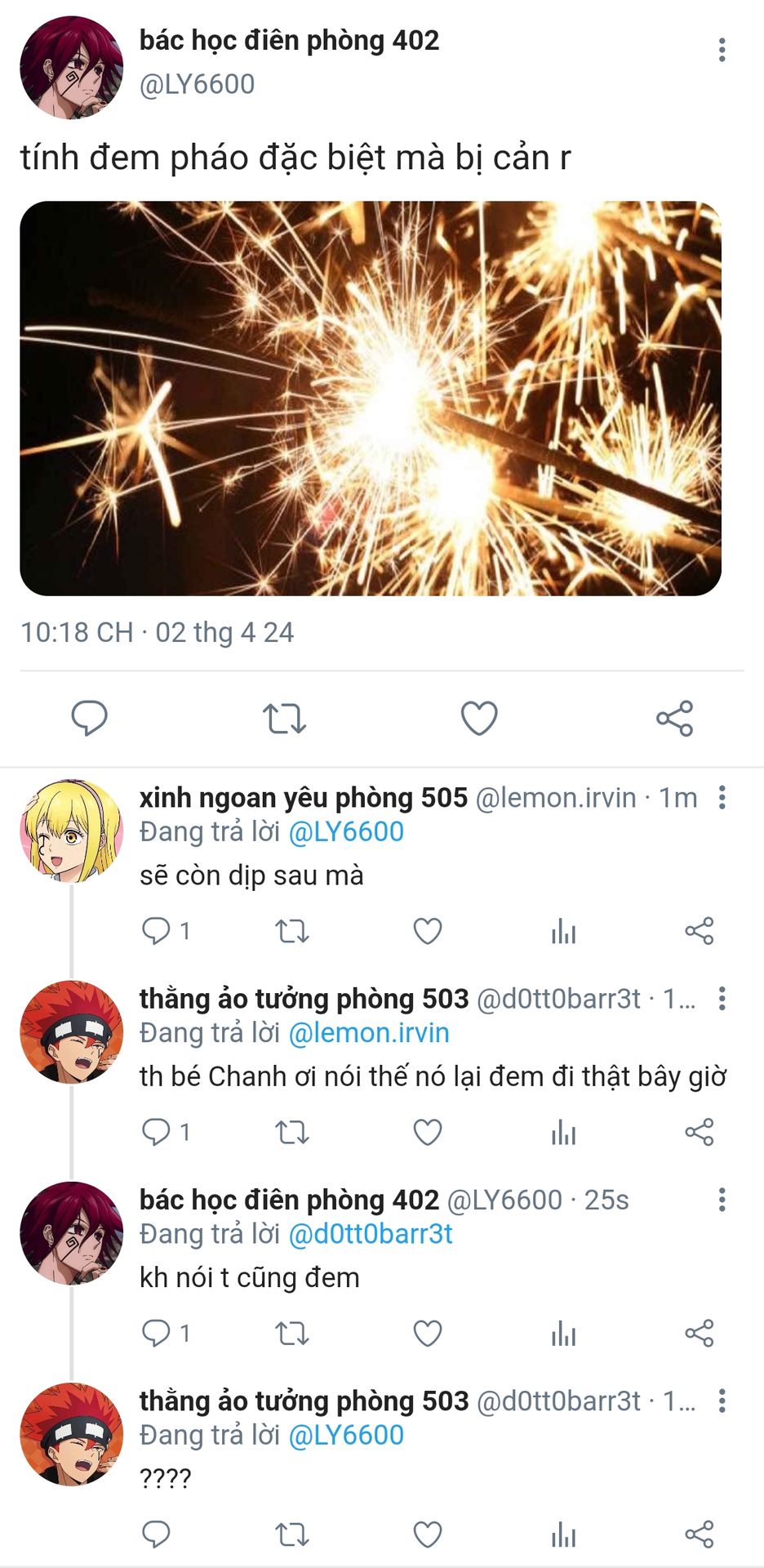Image resolution: width=764 pixels, height=1568 pixels.
Task: View analytics on lemon.irvin's reply
Action: click(563, 931)
